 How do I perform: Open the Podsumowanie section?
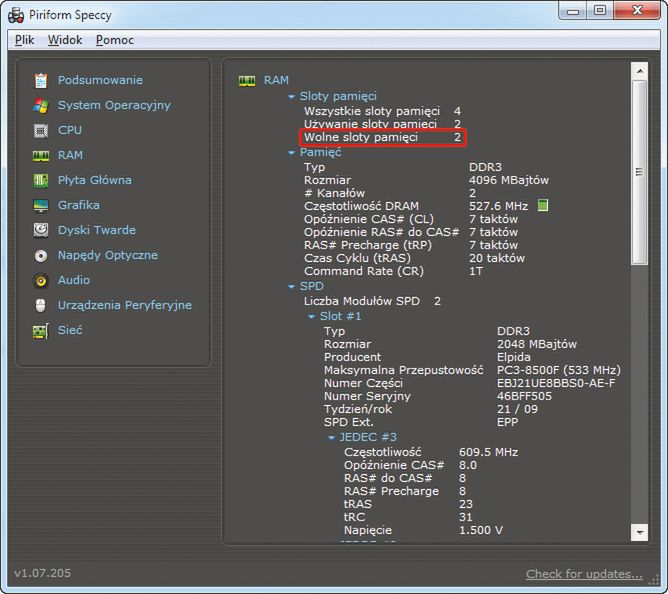tap(100, 80)
